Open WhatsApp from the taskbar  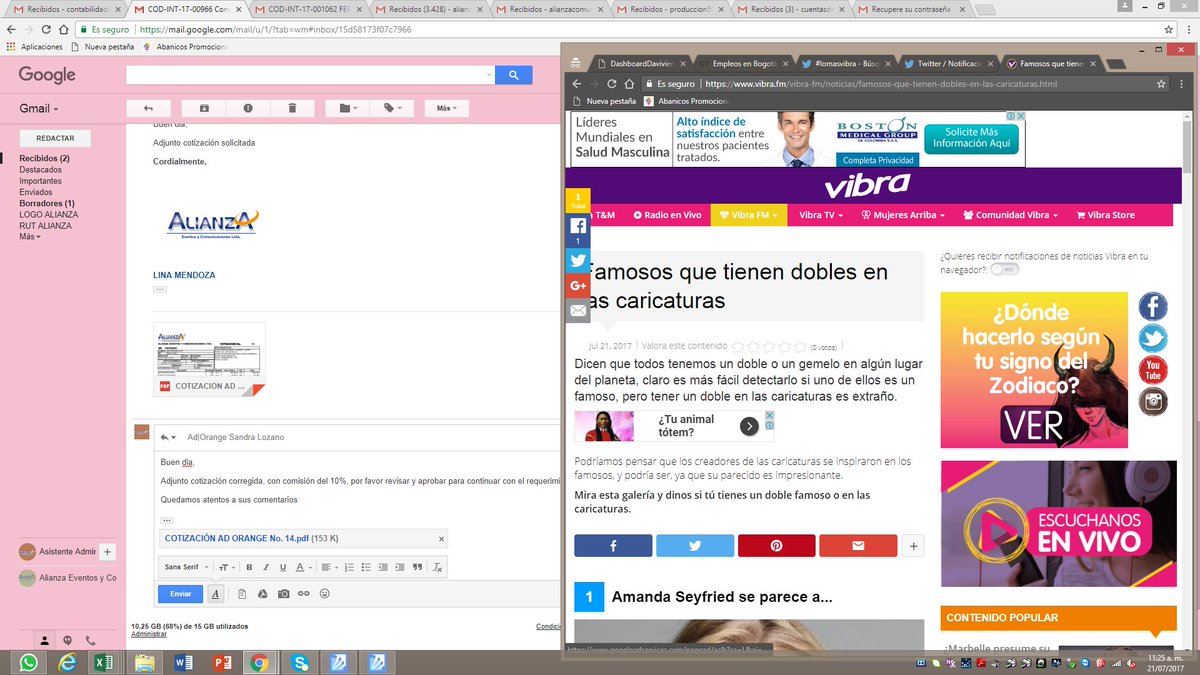point(29,662)
